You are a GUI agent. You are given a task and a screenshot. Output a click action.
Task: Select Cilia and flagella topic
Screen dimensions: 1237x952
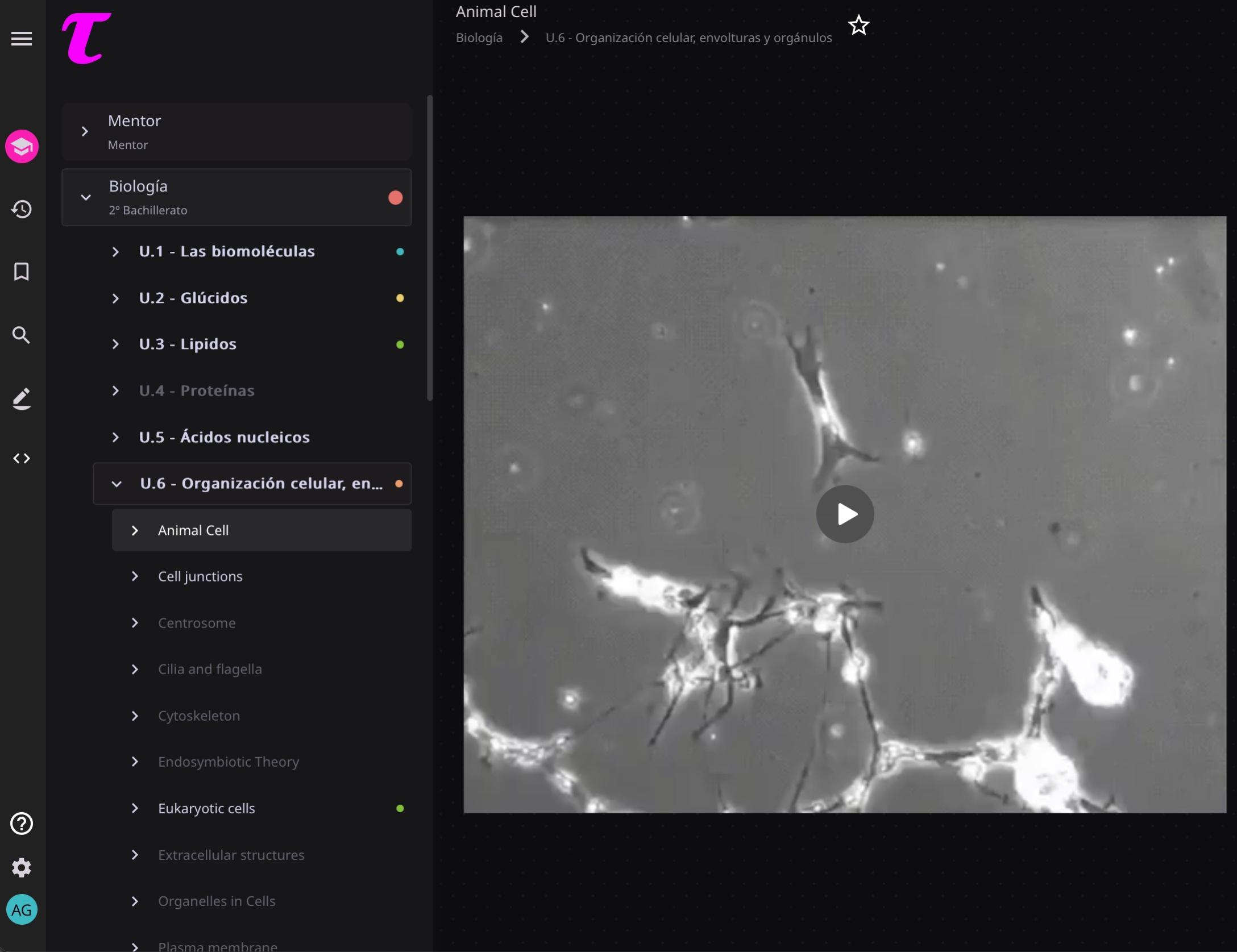tap(210, 669)
